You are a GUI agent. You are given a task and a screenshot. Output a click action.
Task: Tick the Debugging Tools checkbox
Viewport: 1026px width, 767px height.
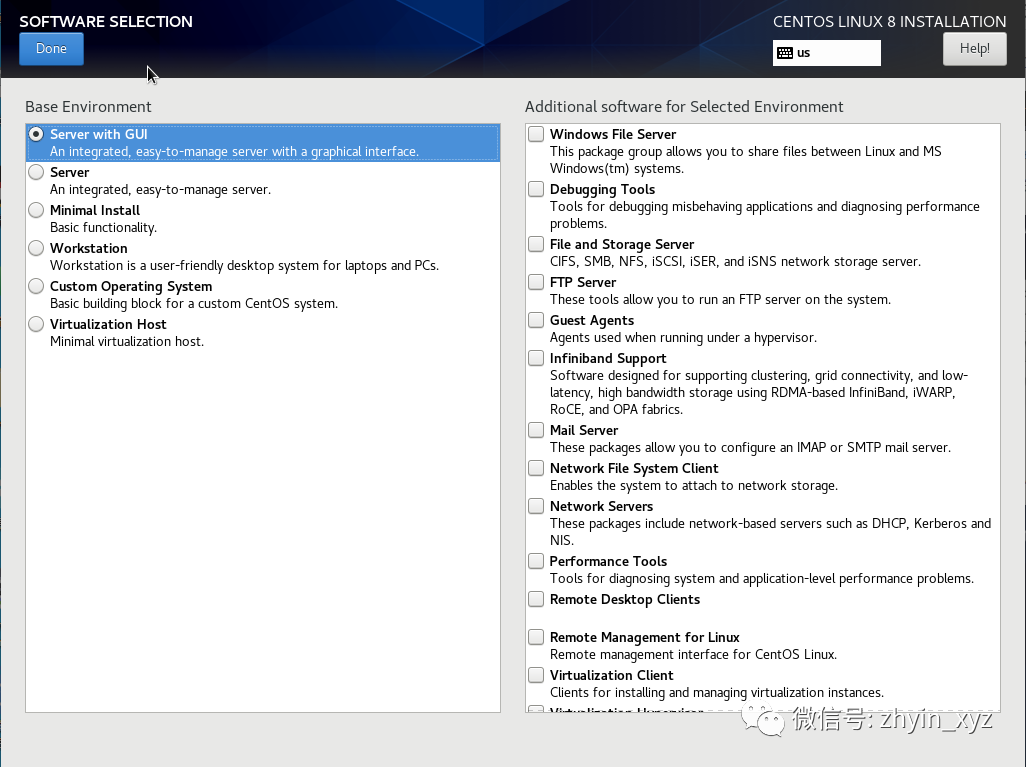point(536,189)
